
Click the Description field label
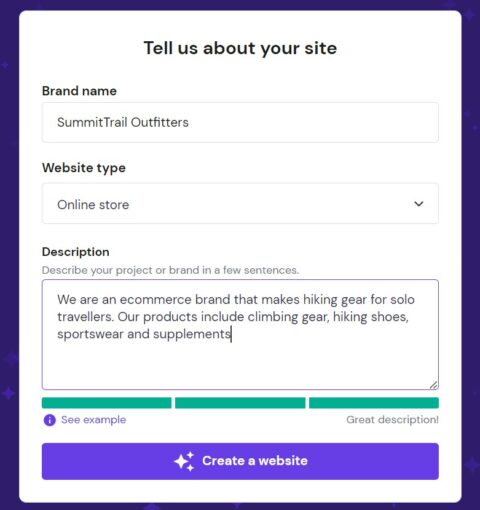point(76,252)
